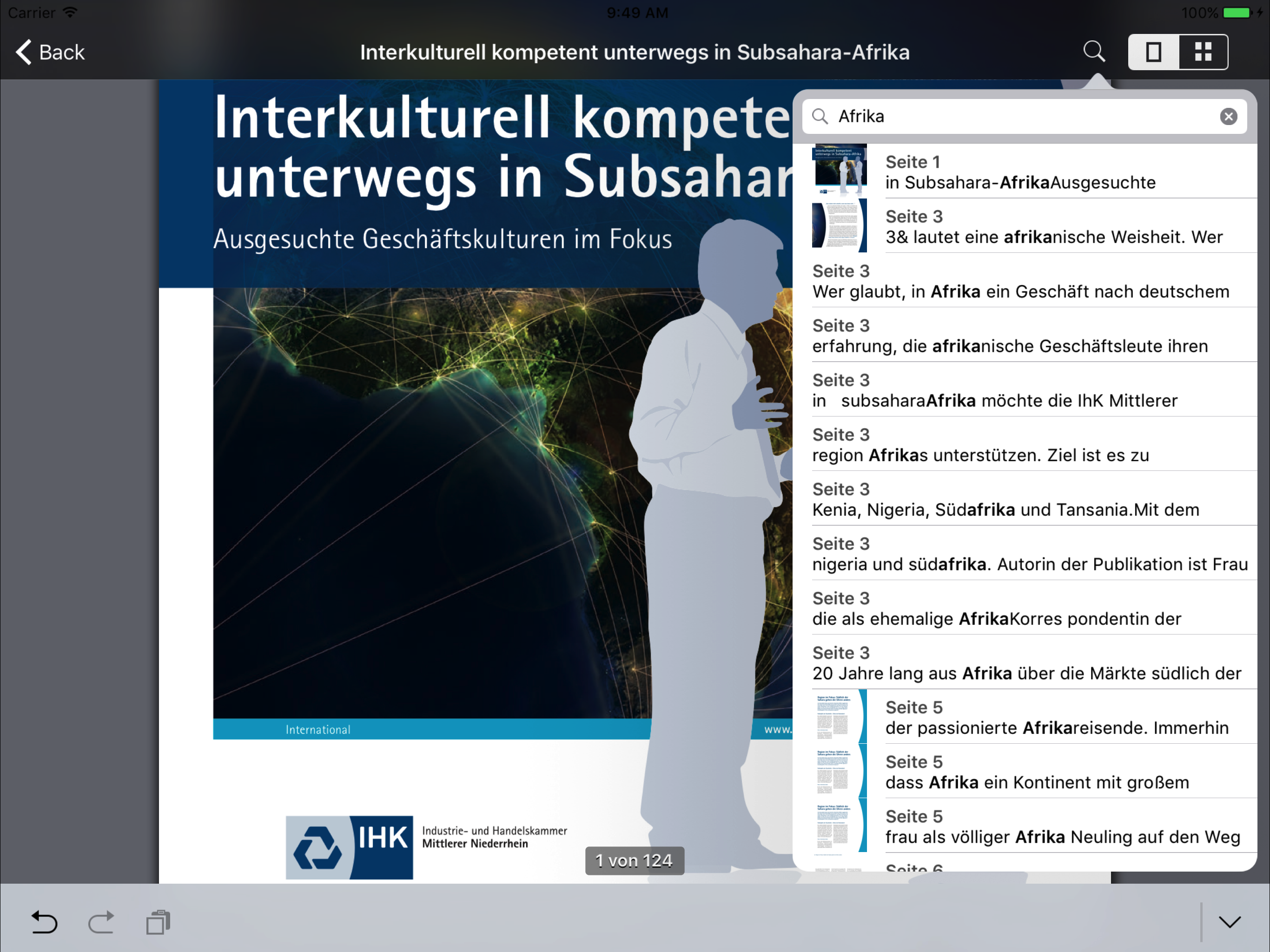Tap thumbnail beside Afrika ein Kontinent result
Viewport: 1270px width, 952px height.
(840, 771)
